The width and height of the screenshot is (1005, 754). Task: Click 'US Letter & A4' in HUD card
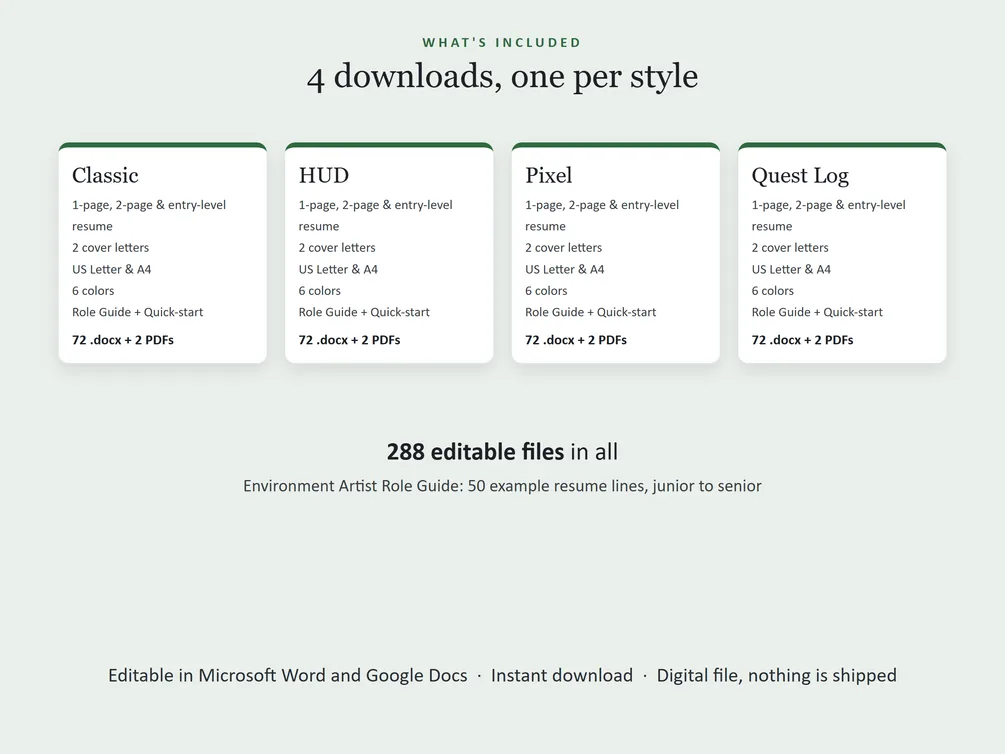[x=338, y=269]
